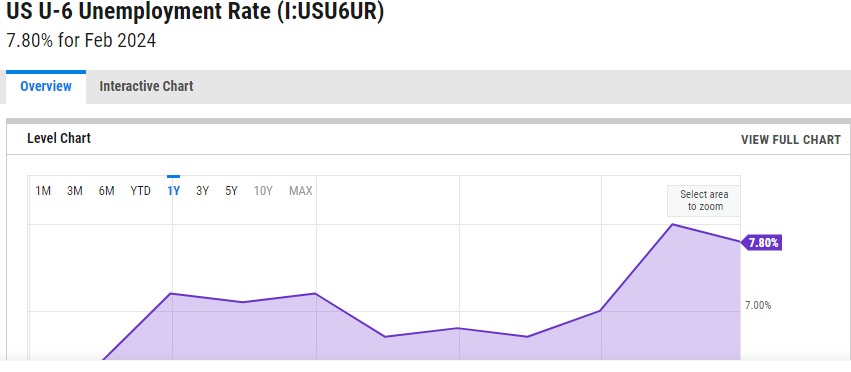Click the '7.80% for Feb 2024' subtitle

81,40
